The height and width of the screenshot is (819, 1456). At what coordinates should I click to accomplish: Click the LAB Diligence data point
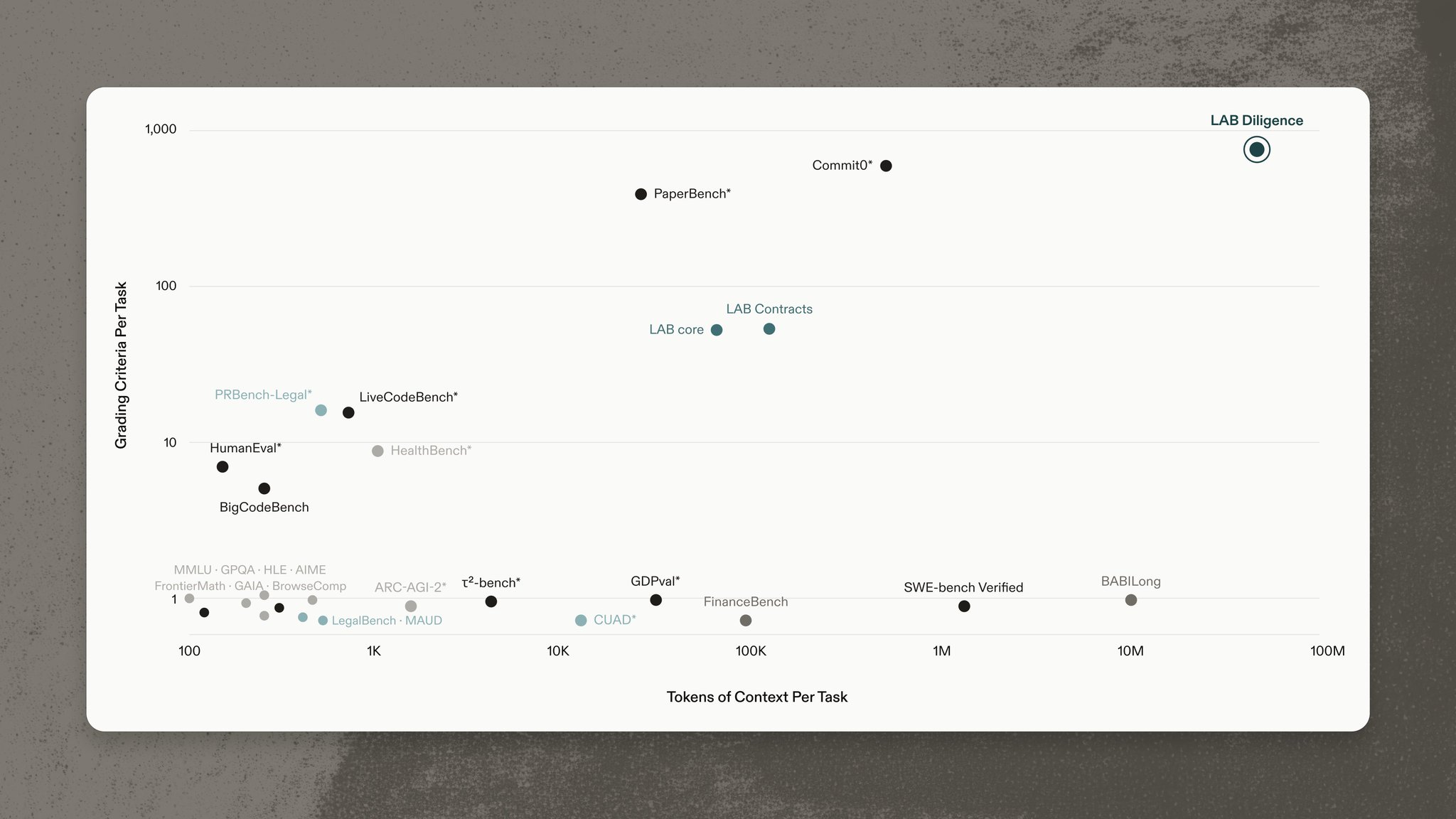click(1256, 149)
